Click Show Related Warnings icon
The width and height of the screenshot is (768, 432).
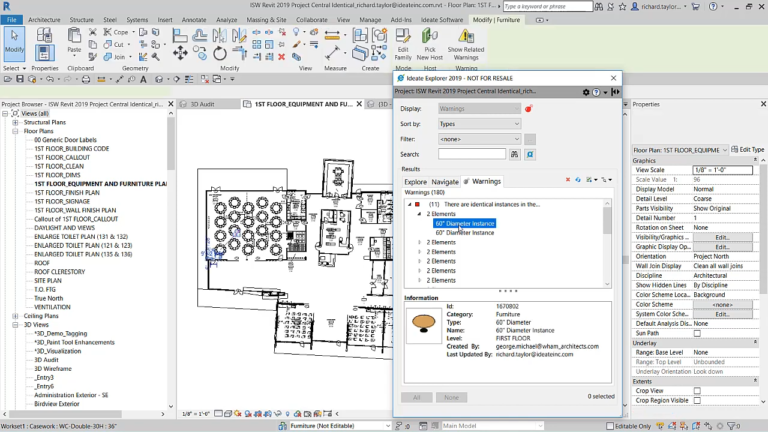(466, 44)
